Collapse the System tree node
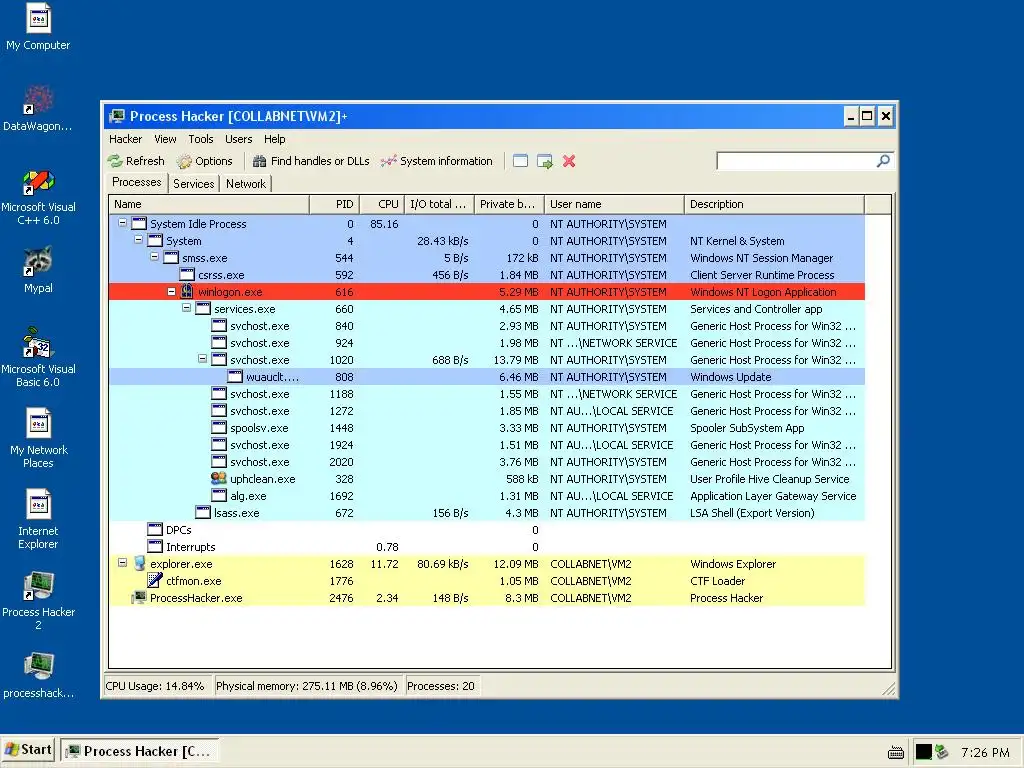1024x768 pixels. (138, 240)
